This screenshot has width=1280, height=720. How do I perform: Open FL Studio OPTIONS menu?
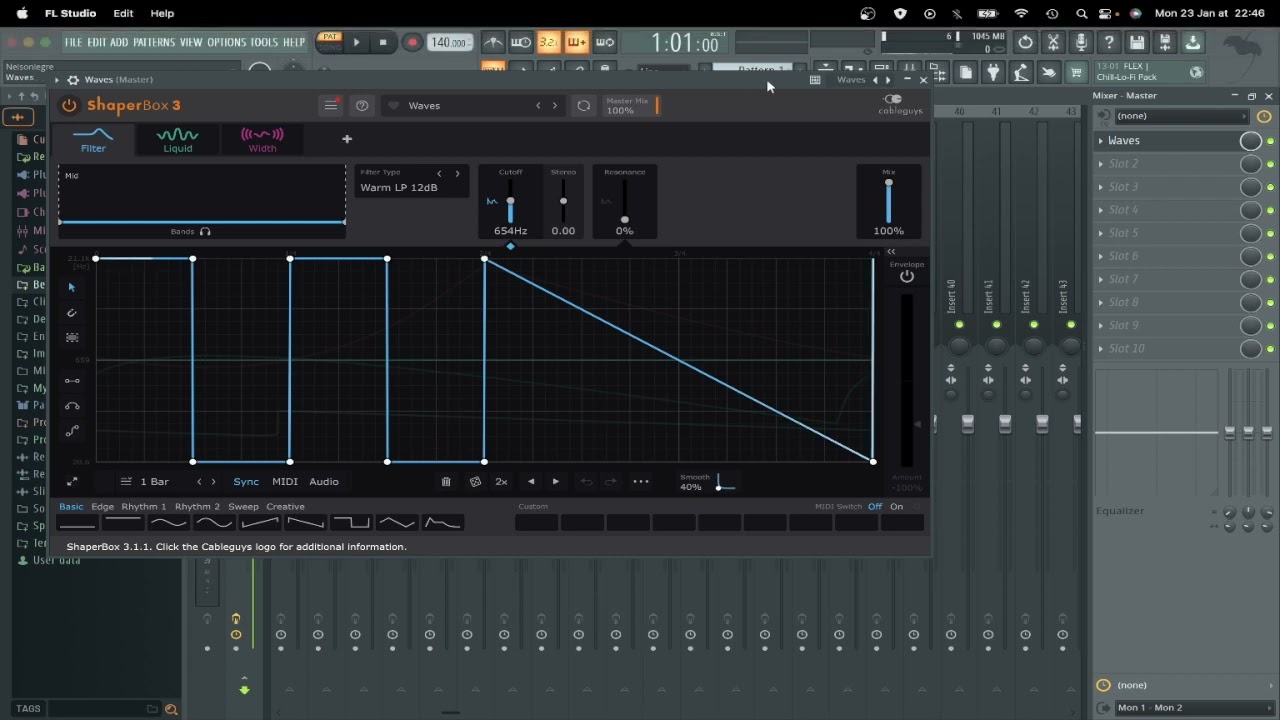226,42
